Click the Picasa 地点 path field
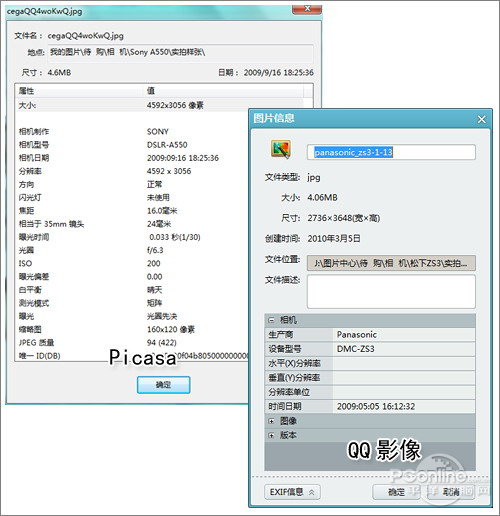This screenshot has height=516, width=500. pyautogui.click(x=180, y=53)
